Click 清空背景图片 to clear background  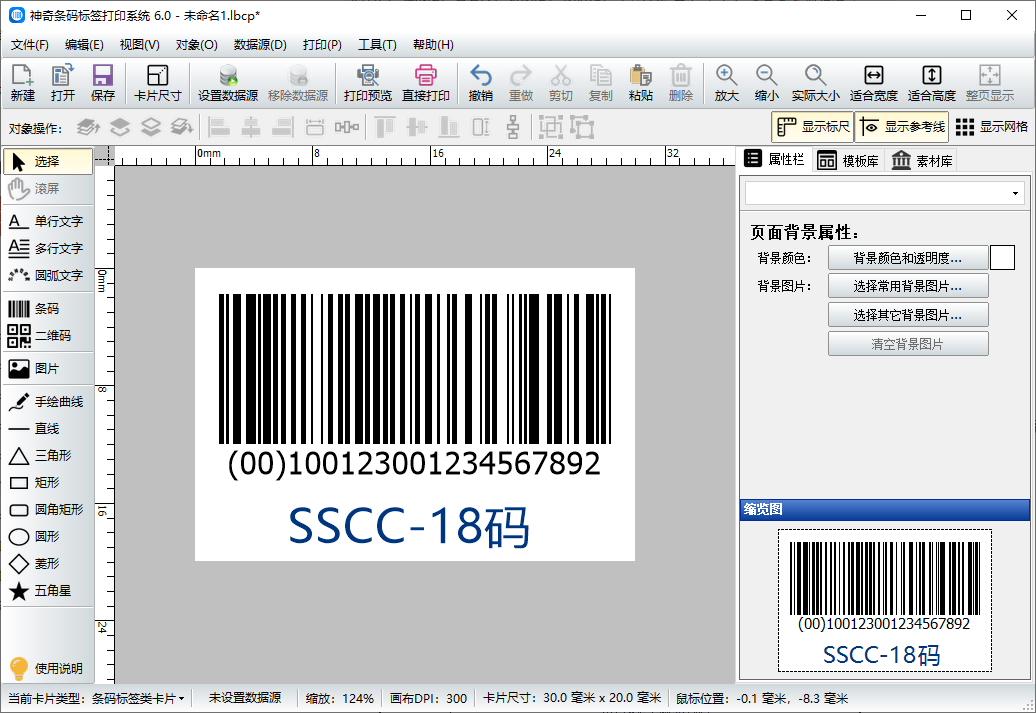coord(908,342)
